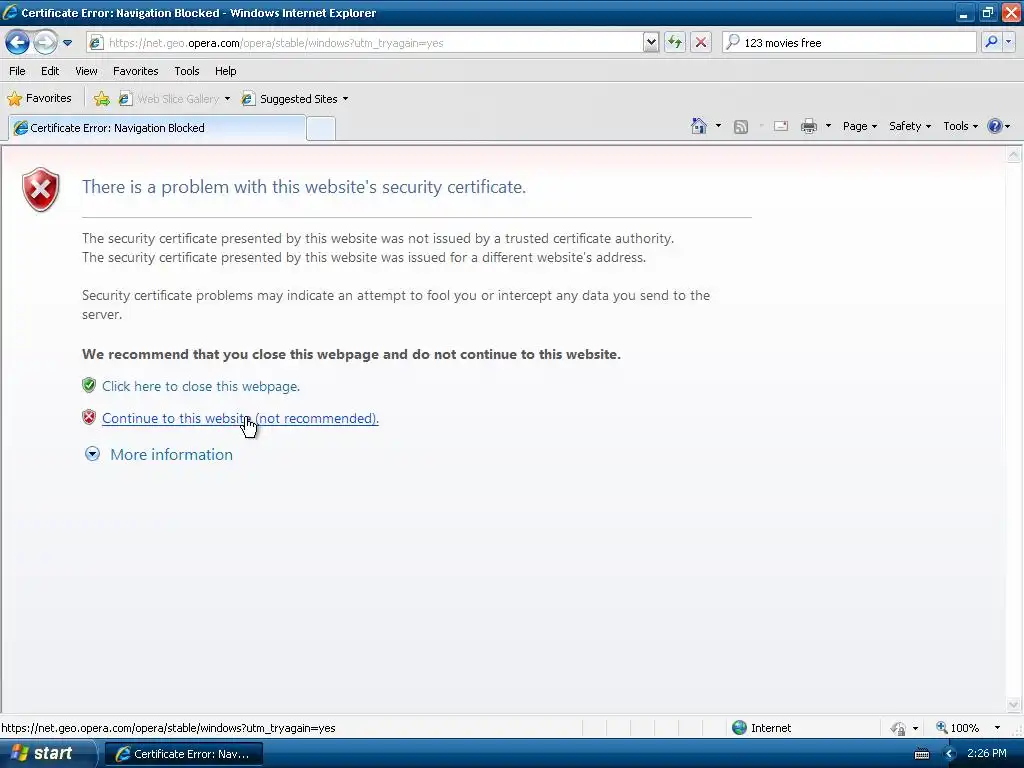Expand the address bar autocomplete dropdown
This screenshot has width=1024, height=768.
pos(650,43)
